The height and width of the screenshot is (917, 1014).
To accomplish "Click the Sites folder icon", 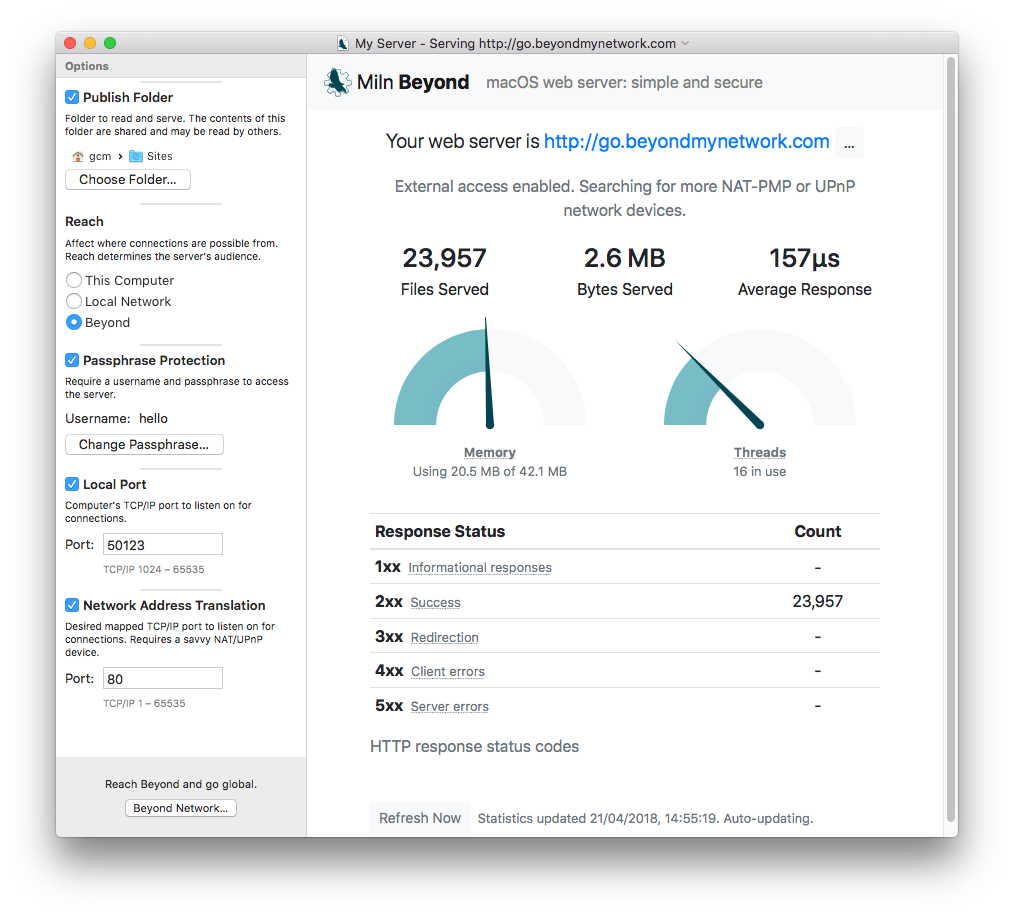I will click(136, 156).
